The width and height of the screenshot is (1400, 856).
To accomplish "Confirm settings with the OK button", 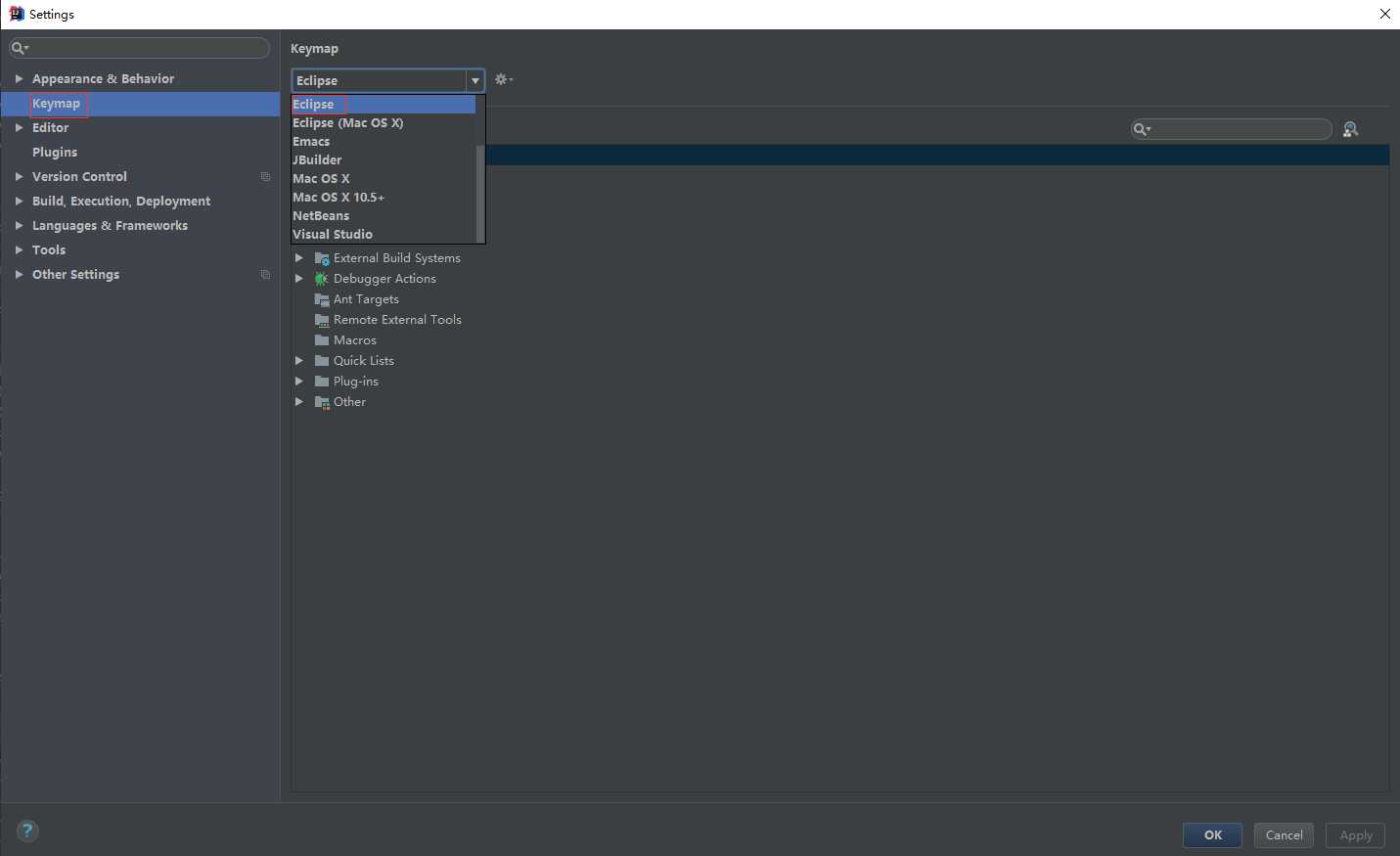I will coord(1212,834).
